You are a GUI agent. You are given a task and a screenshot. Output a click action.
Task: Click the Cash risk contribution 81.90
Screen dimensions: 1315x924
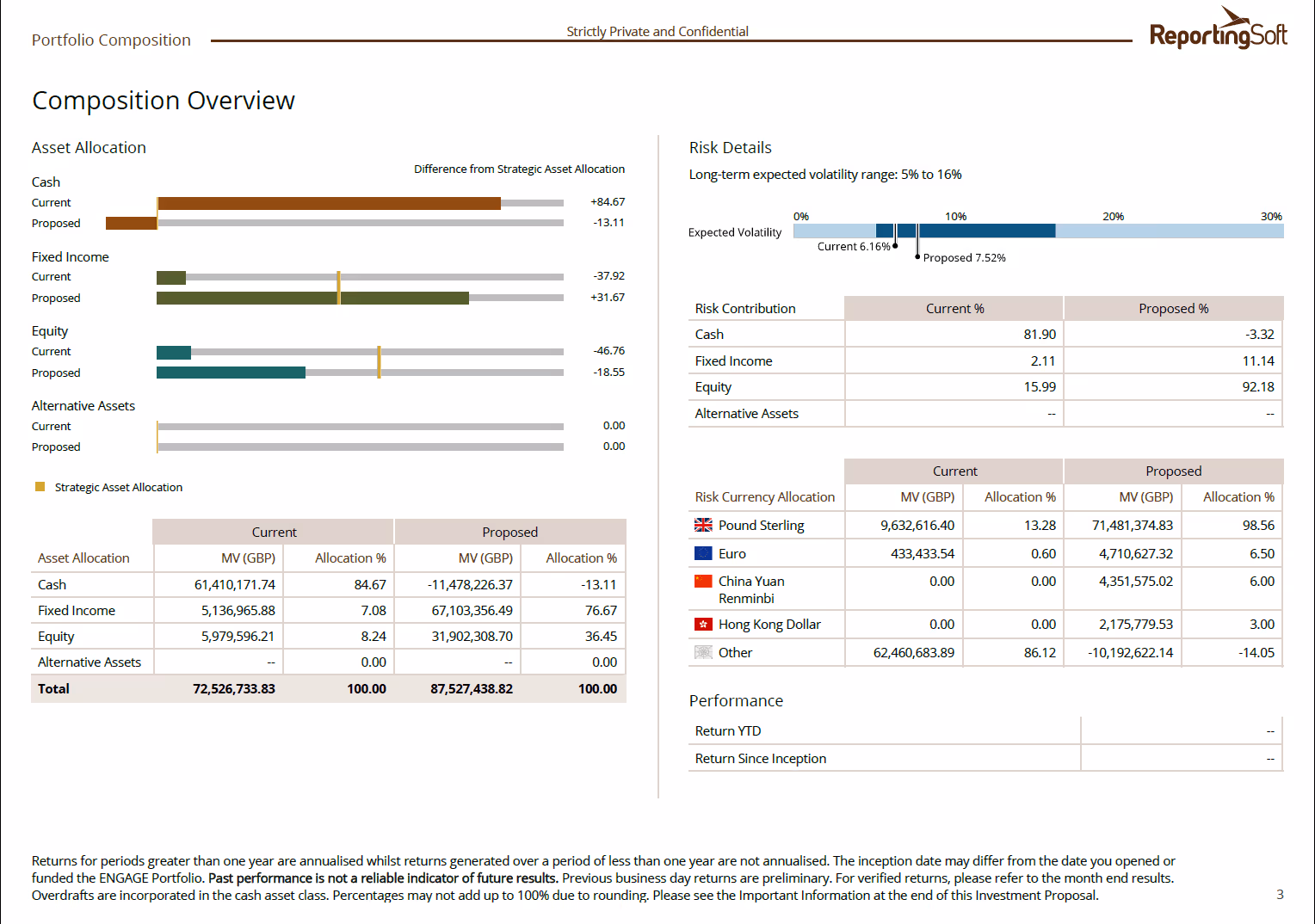[1040, 334]
